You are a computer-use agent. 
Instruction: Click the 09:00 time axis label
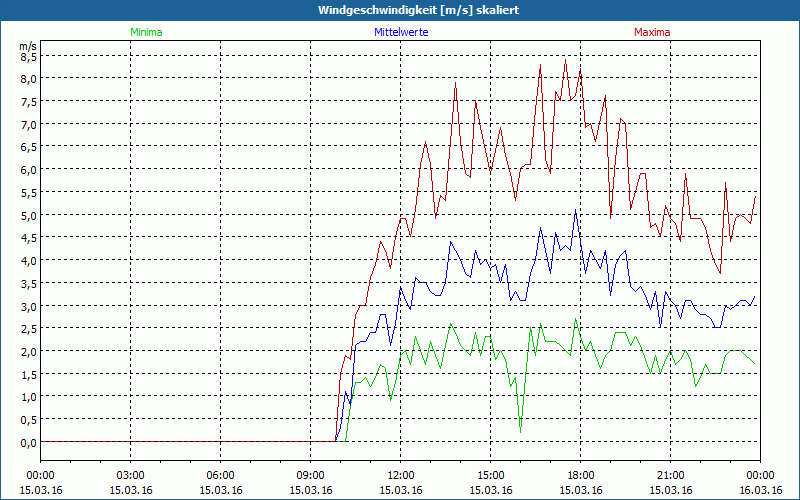(x=311, y=476)
